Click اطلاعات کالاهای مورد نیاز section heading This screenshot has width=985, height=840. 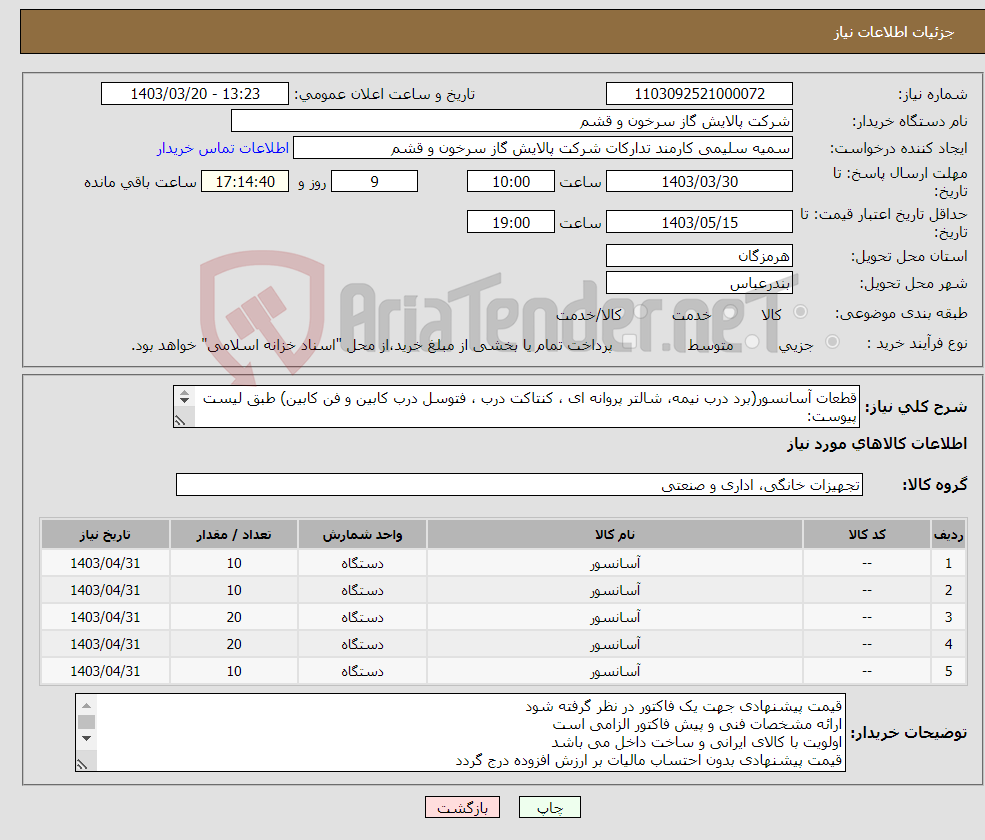point(877,444)
